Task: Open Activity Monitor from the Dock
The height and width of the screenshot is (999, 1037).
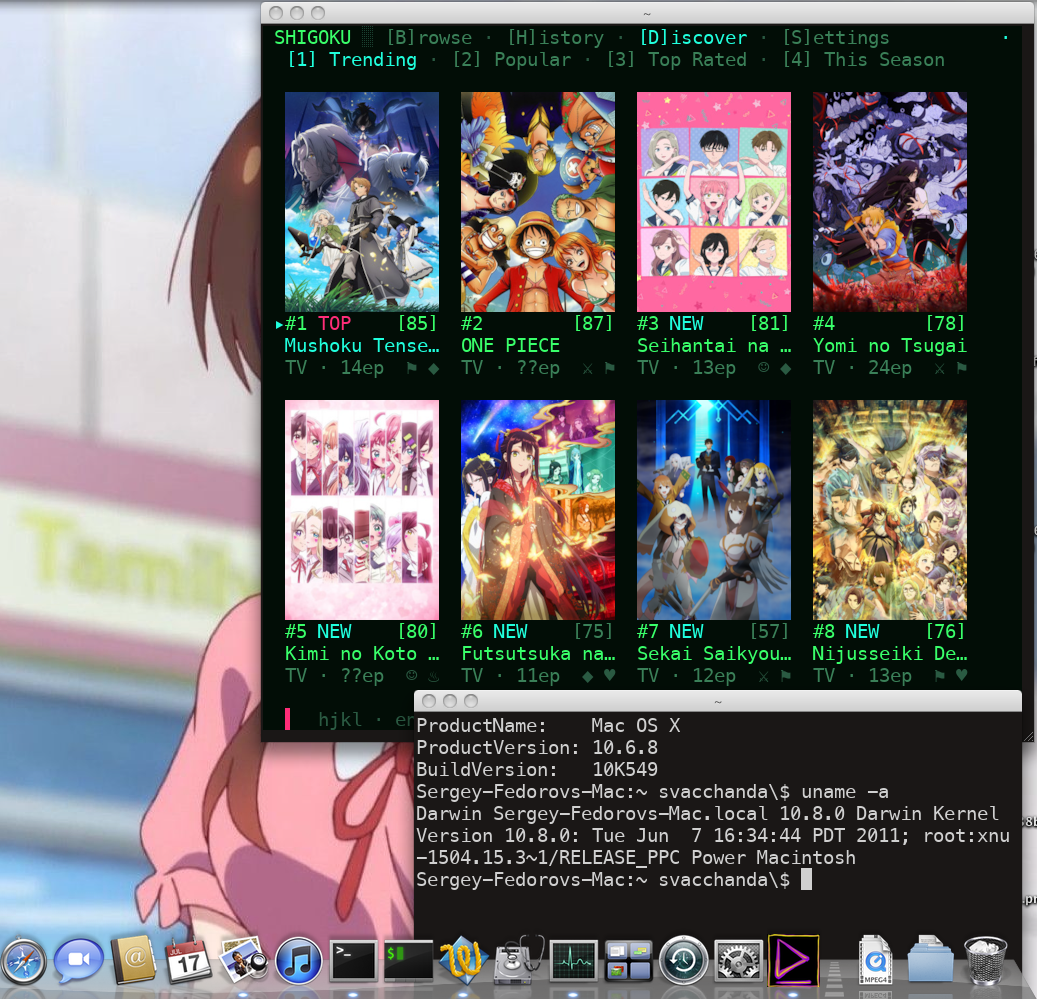Action: (573, 961)
